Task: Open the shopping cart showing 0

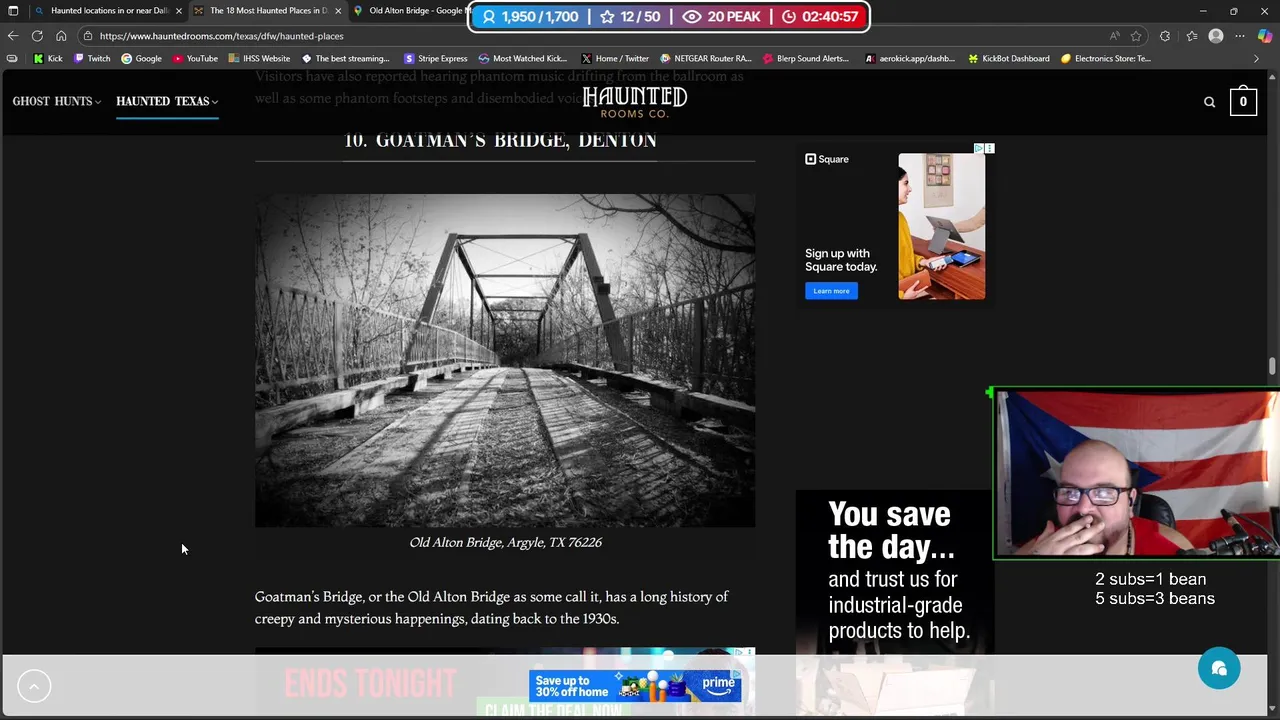Action: click(1243, 101)
